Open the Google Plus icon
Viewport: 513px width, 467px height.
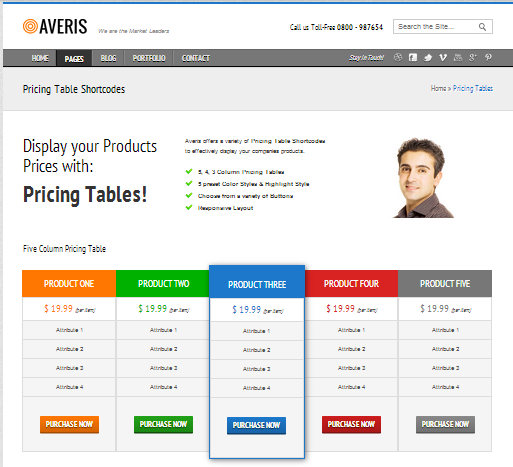473,57
